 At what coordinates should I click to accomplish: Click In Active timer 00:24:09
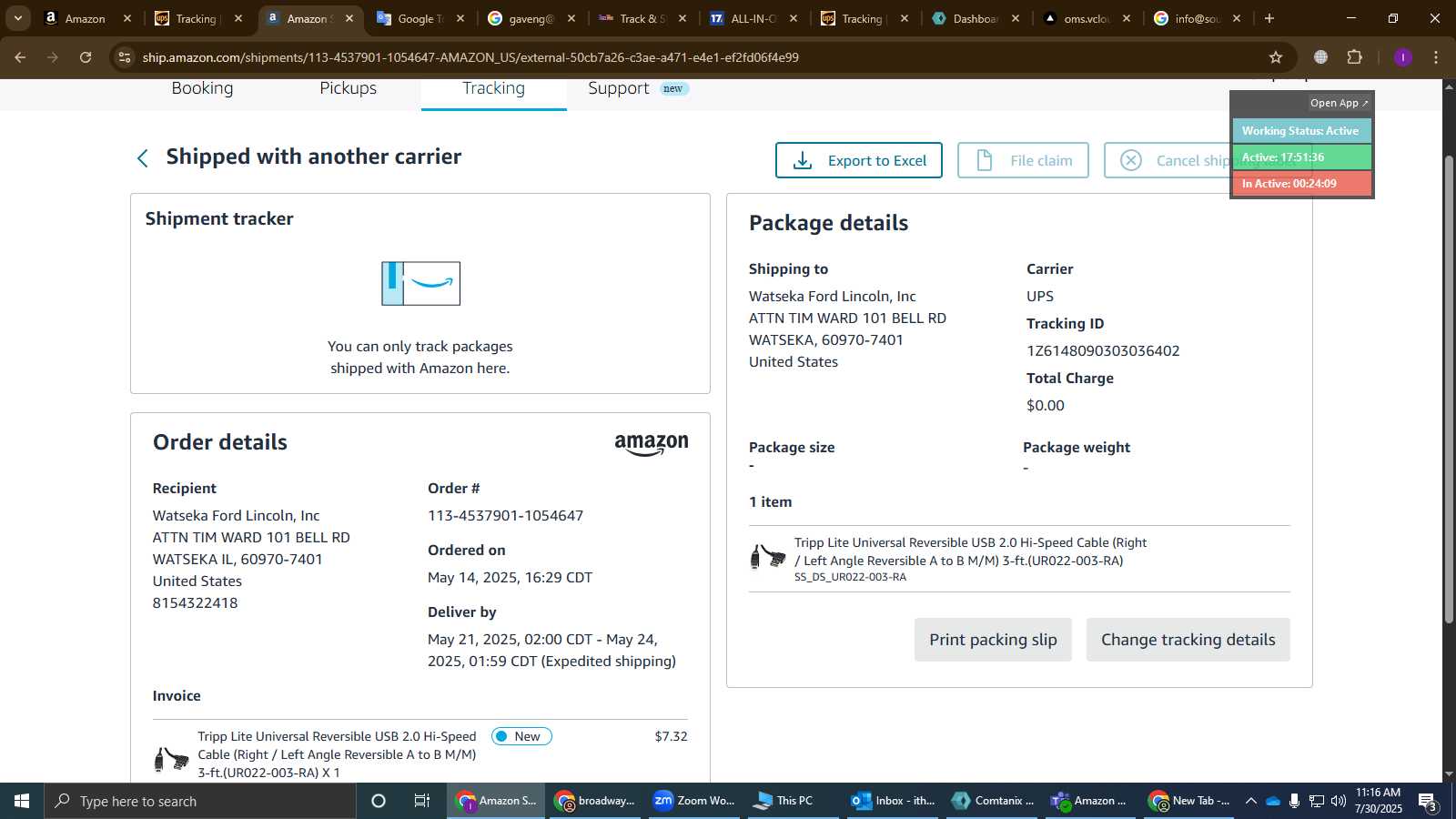[1300, 184]
